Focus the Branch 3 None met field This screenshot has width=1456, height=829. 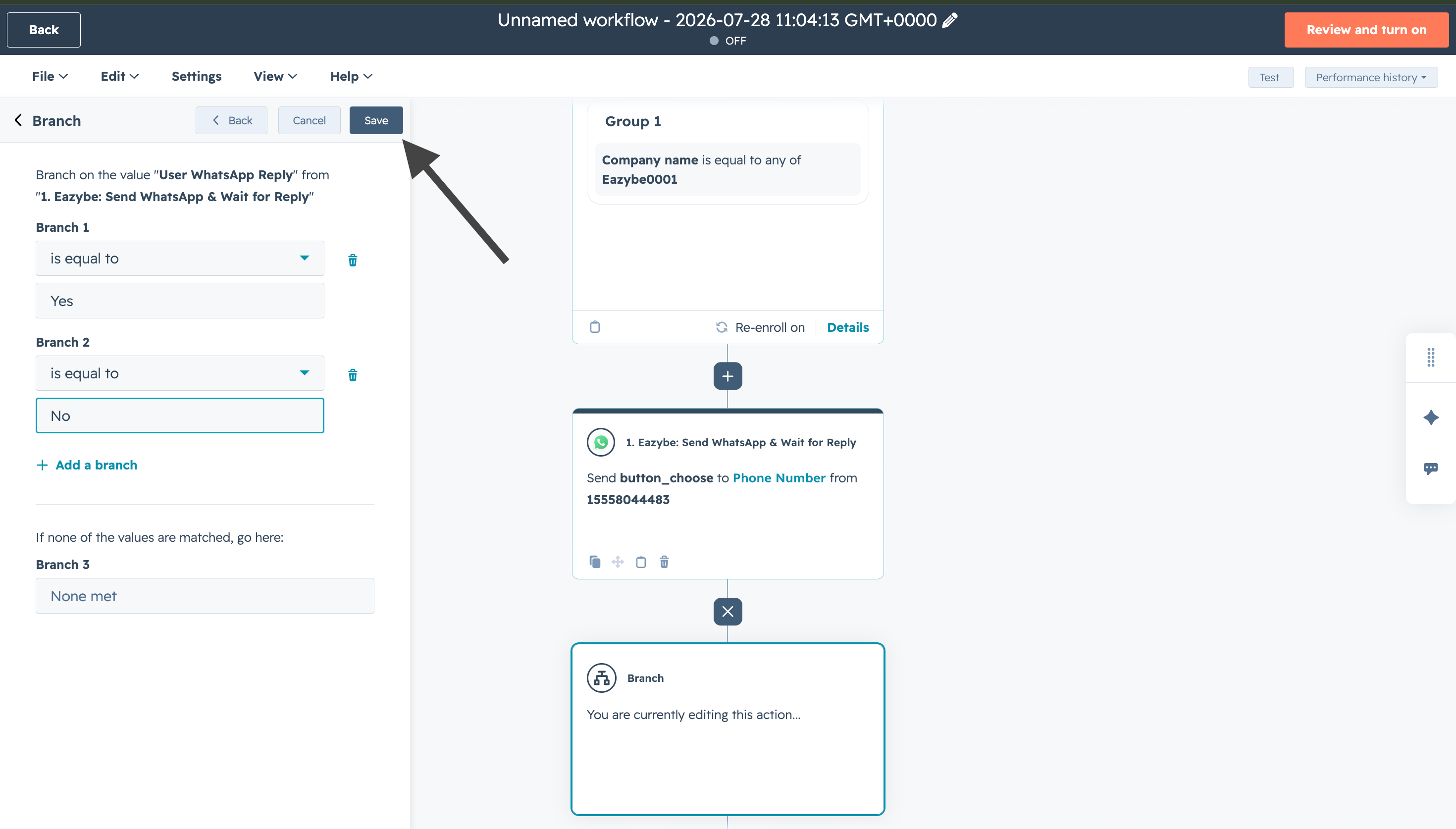pyautogui.click(x=205, y=596)
